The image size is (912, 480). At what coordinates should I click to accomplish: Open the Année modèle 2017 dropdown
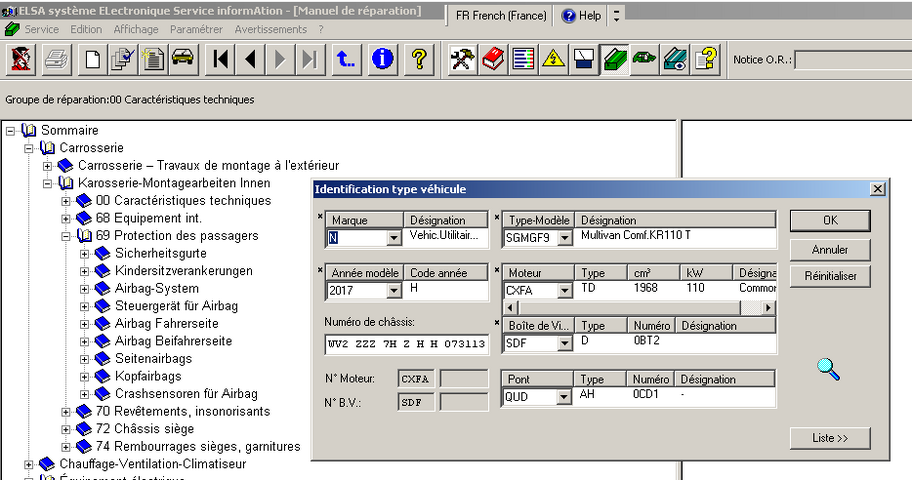394,290
